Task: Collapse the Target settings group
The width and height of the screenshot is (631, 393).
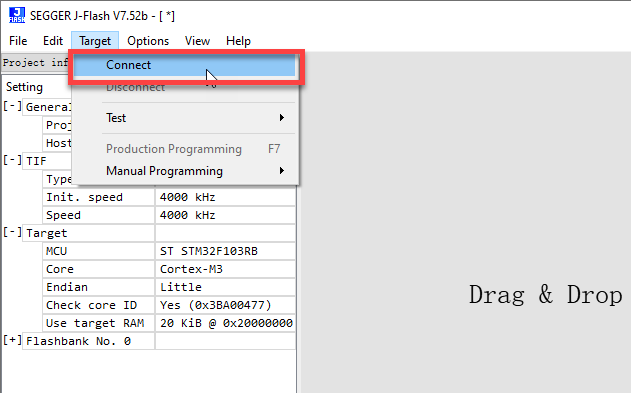Action: tap(12, 232)
